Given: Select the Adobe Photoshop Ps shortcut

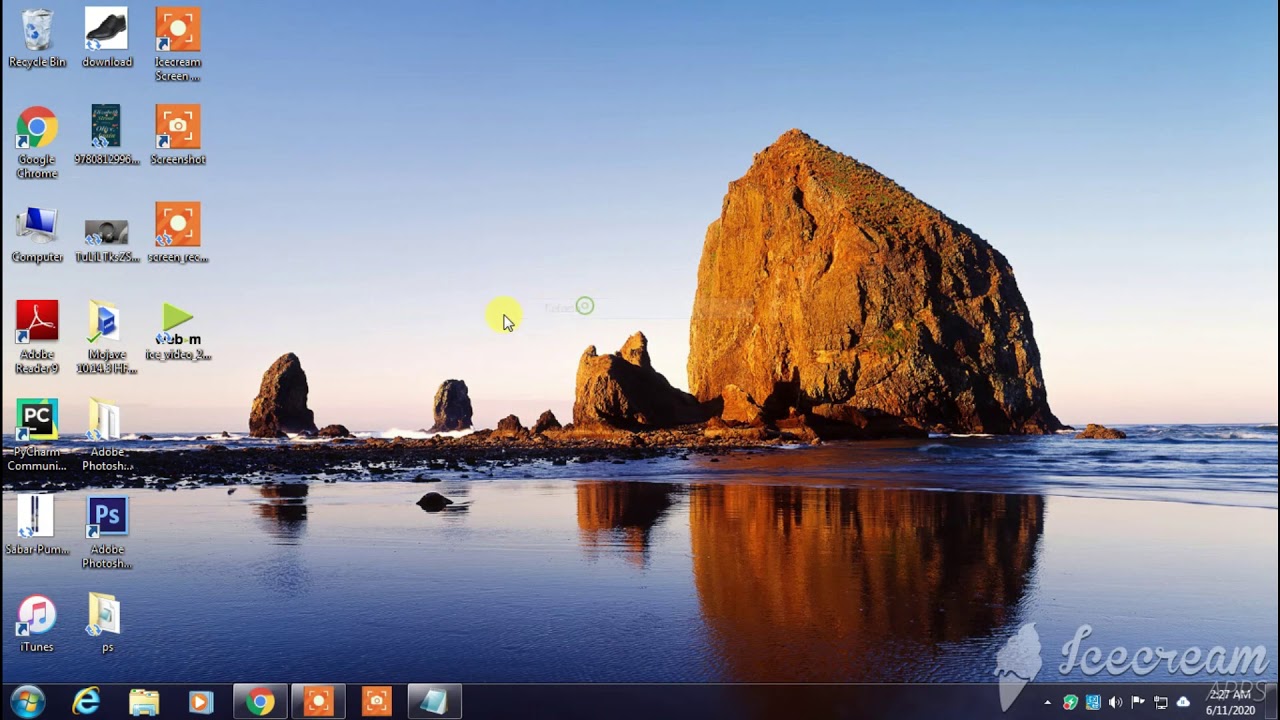Looking at the screenshot, I should click(x=106, y=532).
